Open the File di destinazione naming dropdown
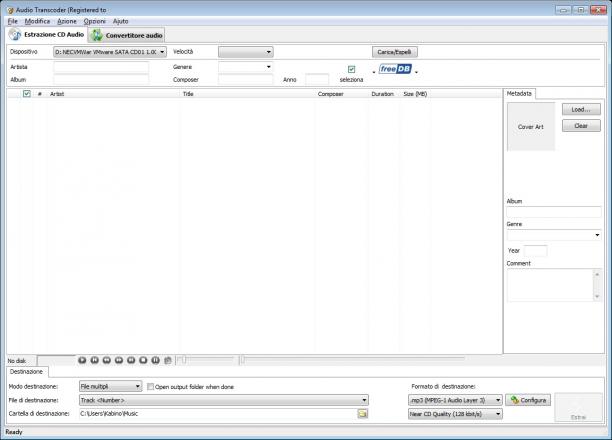 coord(224,400)
